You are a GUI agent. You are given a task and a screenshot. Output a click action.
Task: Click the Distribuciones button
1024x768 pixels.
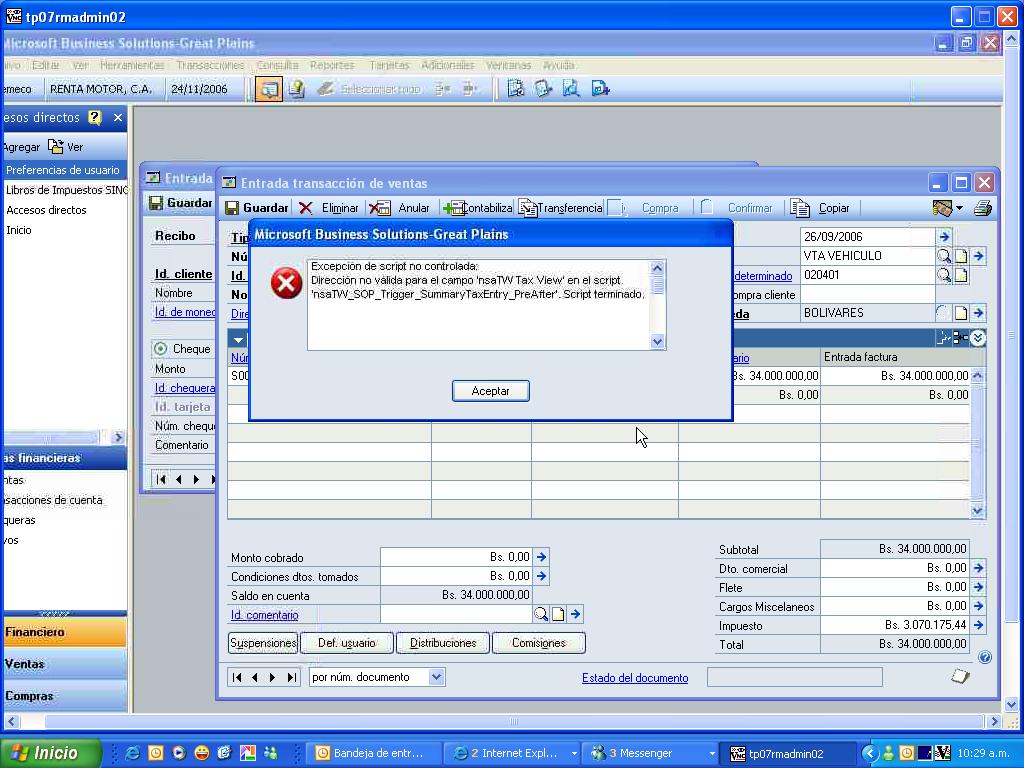coord(443,643)
